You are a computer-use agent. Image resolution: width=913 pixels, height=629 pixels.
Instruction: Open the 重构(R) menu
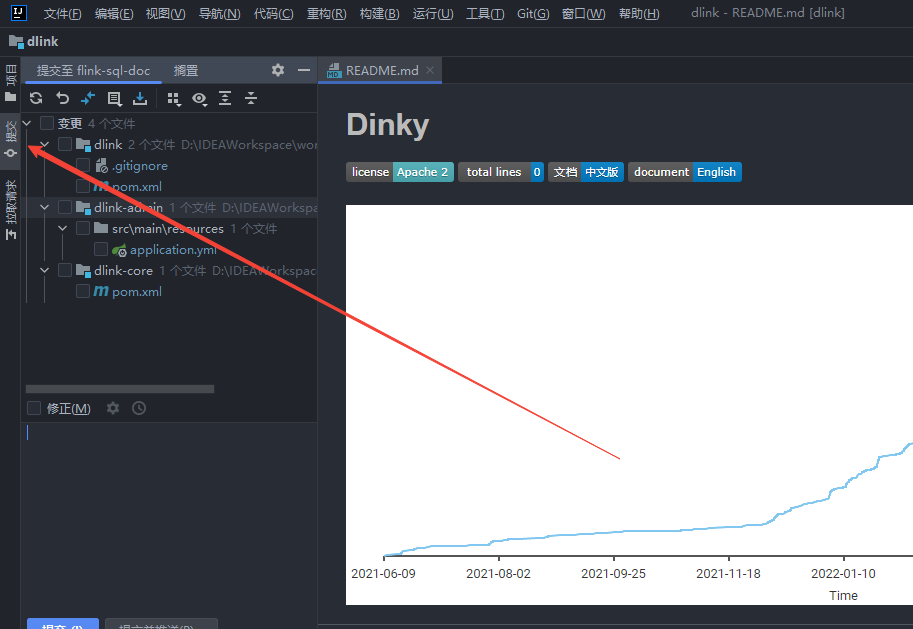pos(327,13)
